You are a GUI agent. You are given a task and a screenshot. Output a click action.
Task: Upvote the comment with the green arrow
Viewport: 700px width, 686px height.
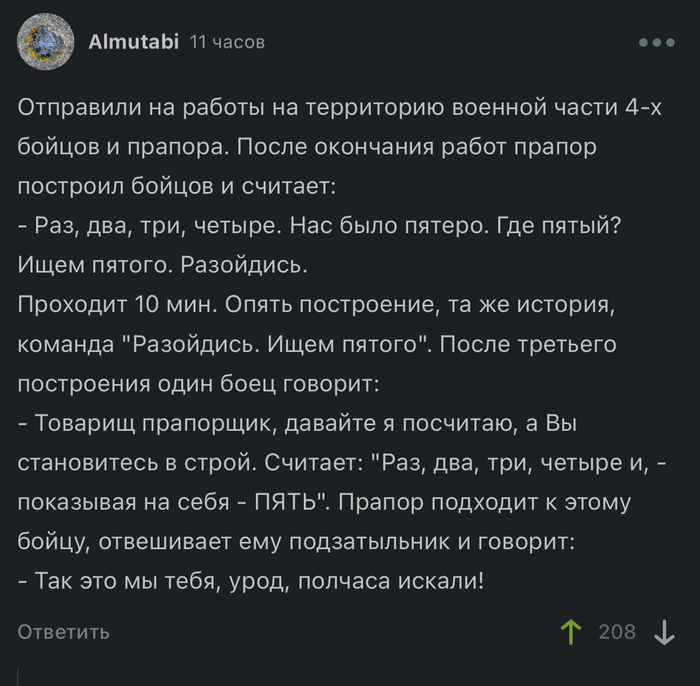click(571, 632)
